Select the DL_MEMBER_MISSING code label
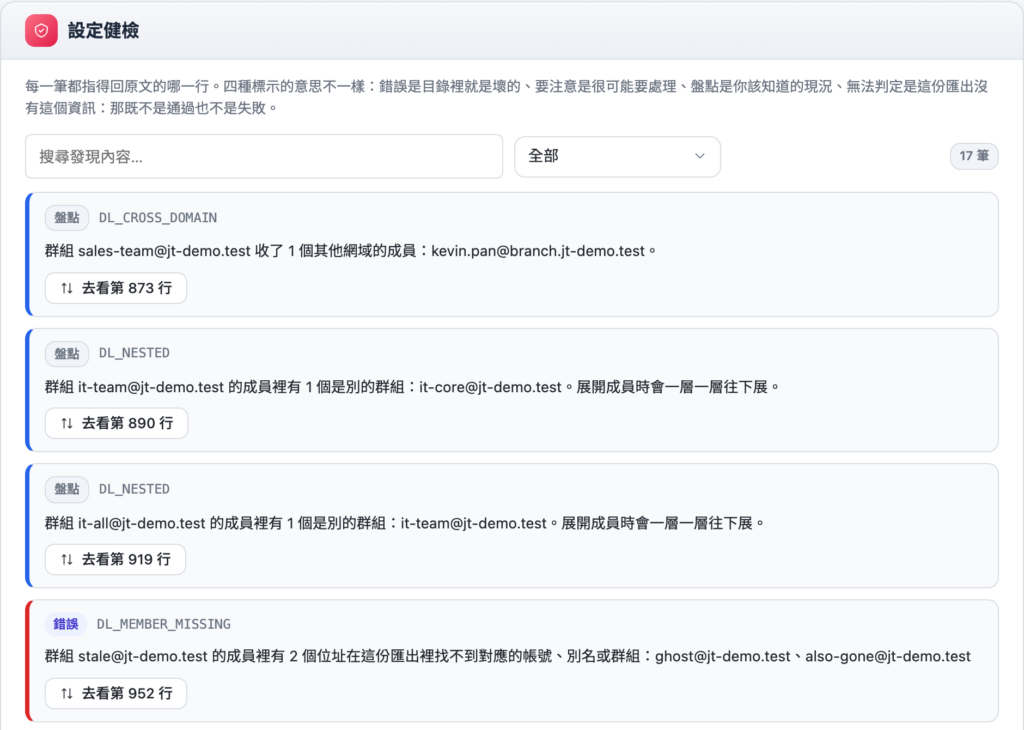 pos(163,624)
